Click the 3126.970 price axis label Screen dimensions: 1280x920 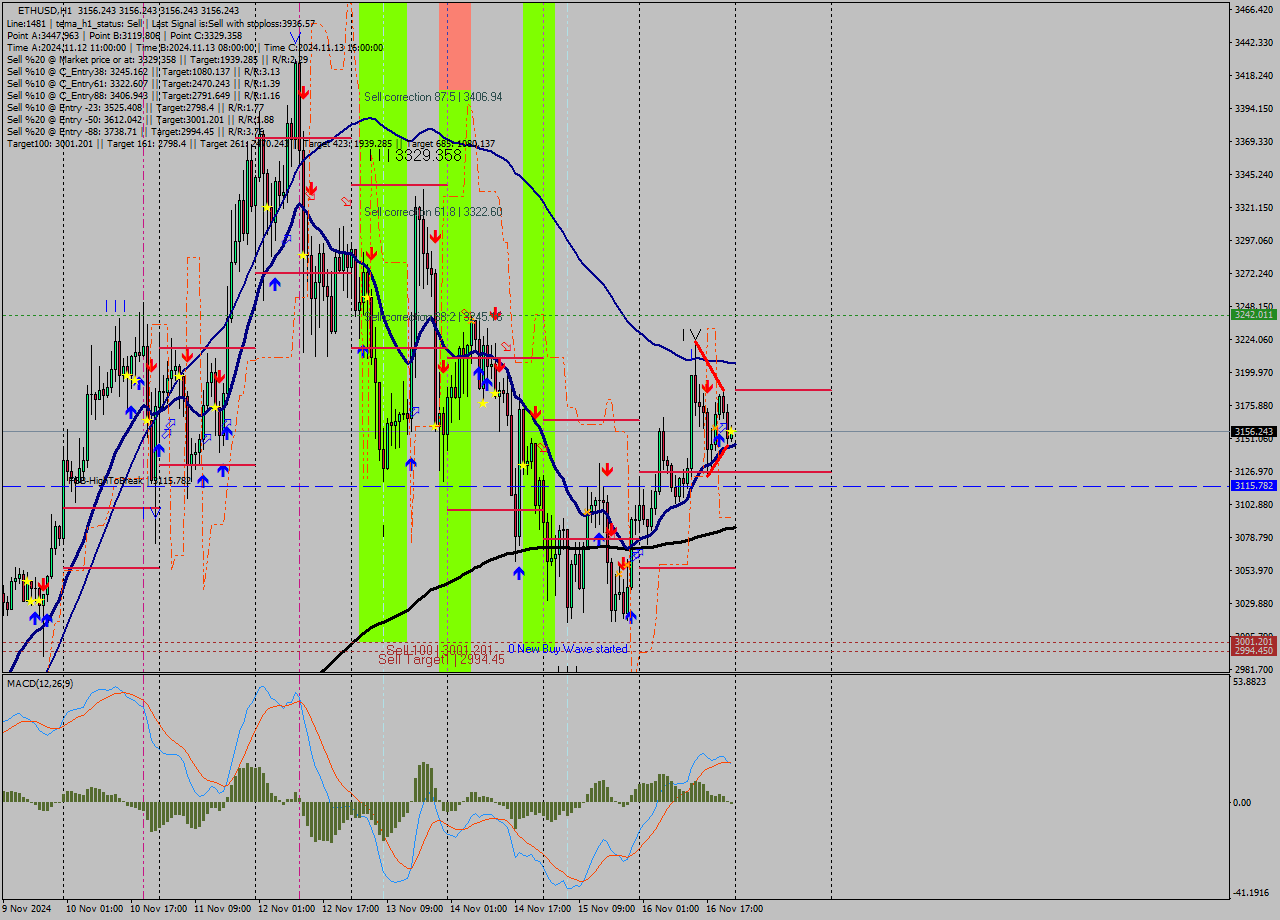pos(1253,471)
